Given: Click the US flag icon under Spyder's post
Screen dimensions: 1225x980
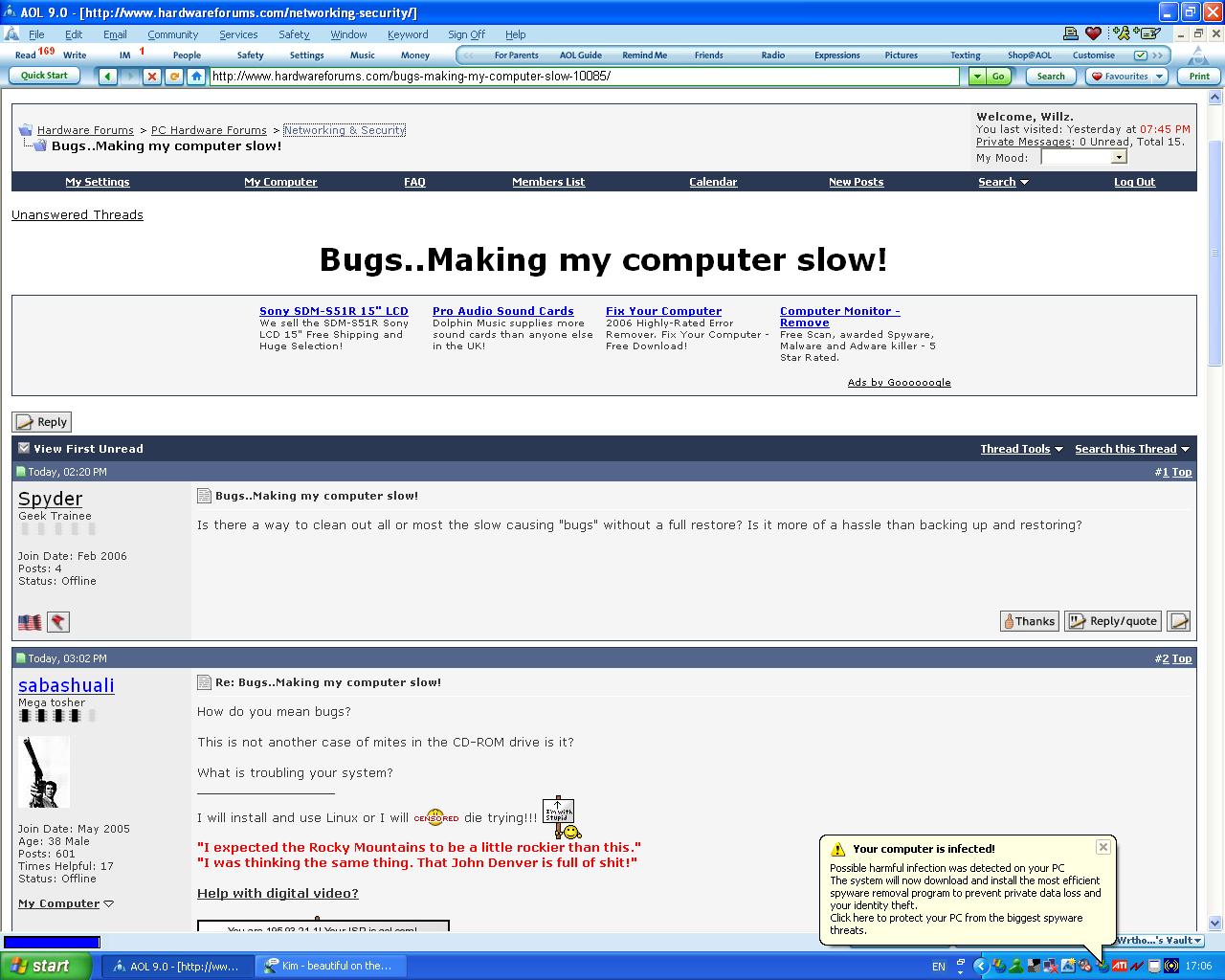Looking at the screenshot, I should [30, 622].
